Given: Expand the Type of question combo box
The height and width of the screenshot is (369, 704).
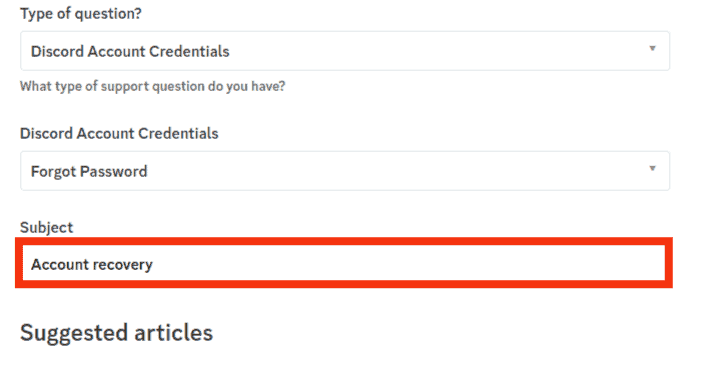Looking at the screenshot, I should point(345,51).
